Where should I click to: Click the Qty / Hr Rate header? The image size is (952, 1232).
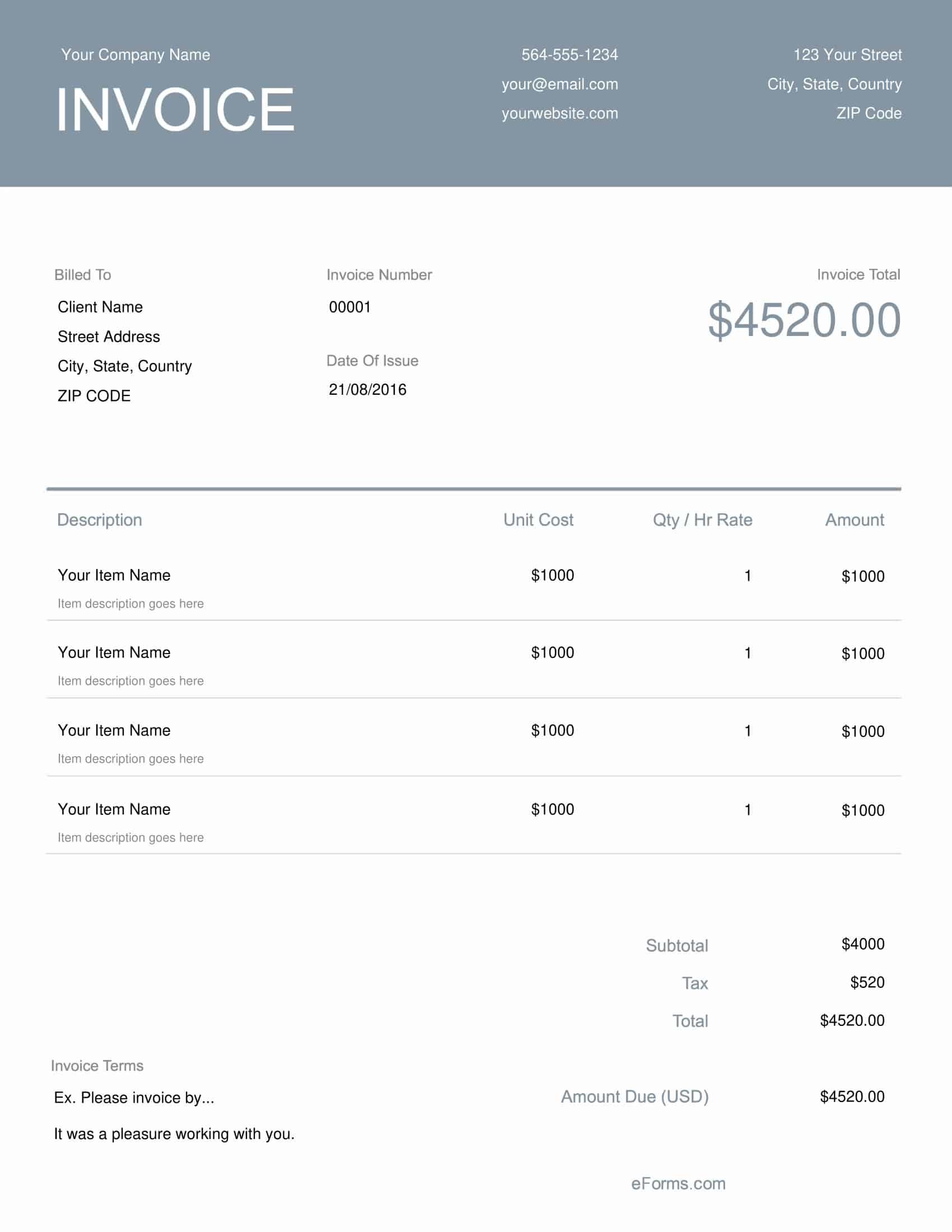click(702, 520)
